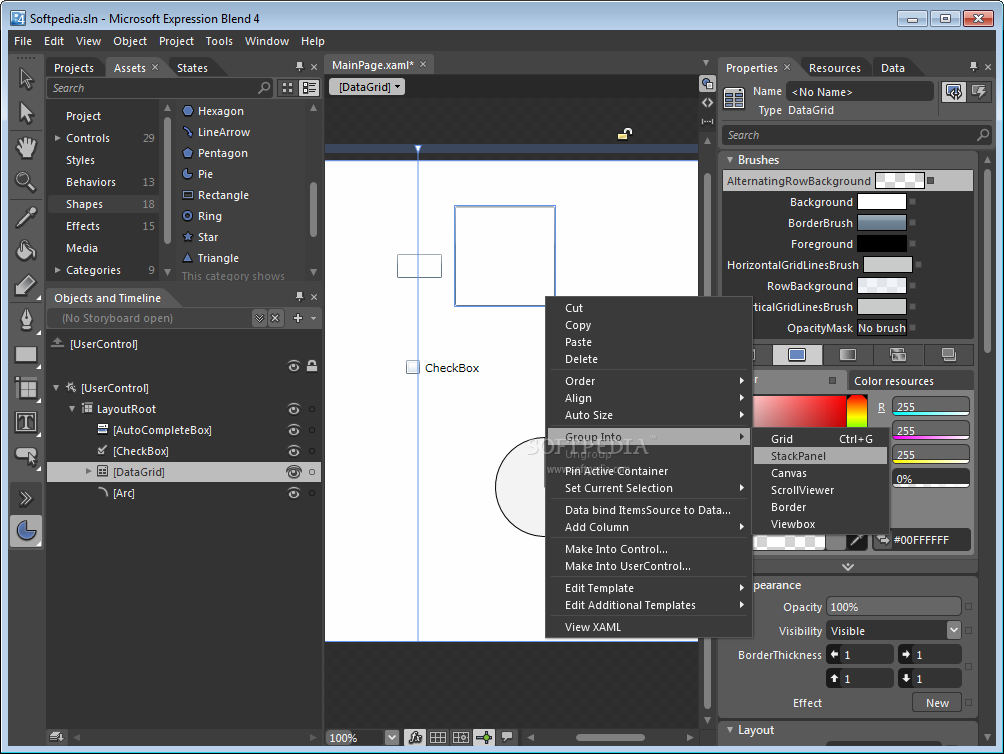1004x754 pixels.
Task: Toggle show snap grid button
Action: 438,737
